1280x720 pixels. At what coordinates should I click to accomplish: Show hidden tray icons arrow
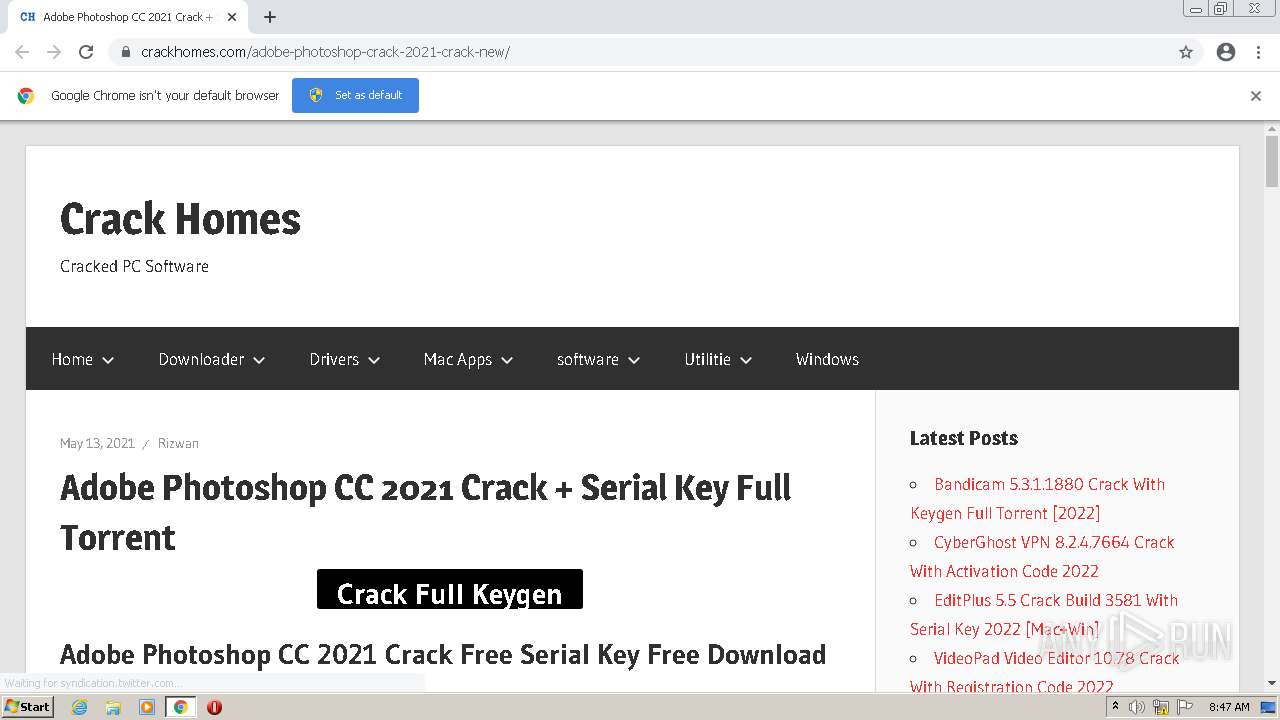point(1115,707)
